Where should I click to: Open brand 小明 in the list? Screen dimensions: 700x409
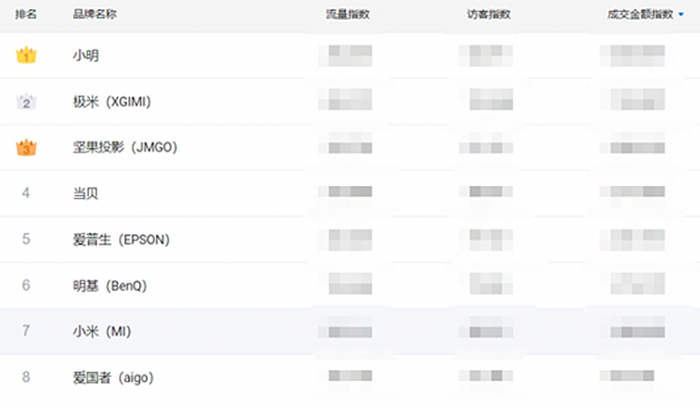(86, 55)
